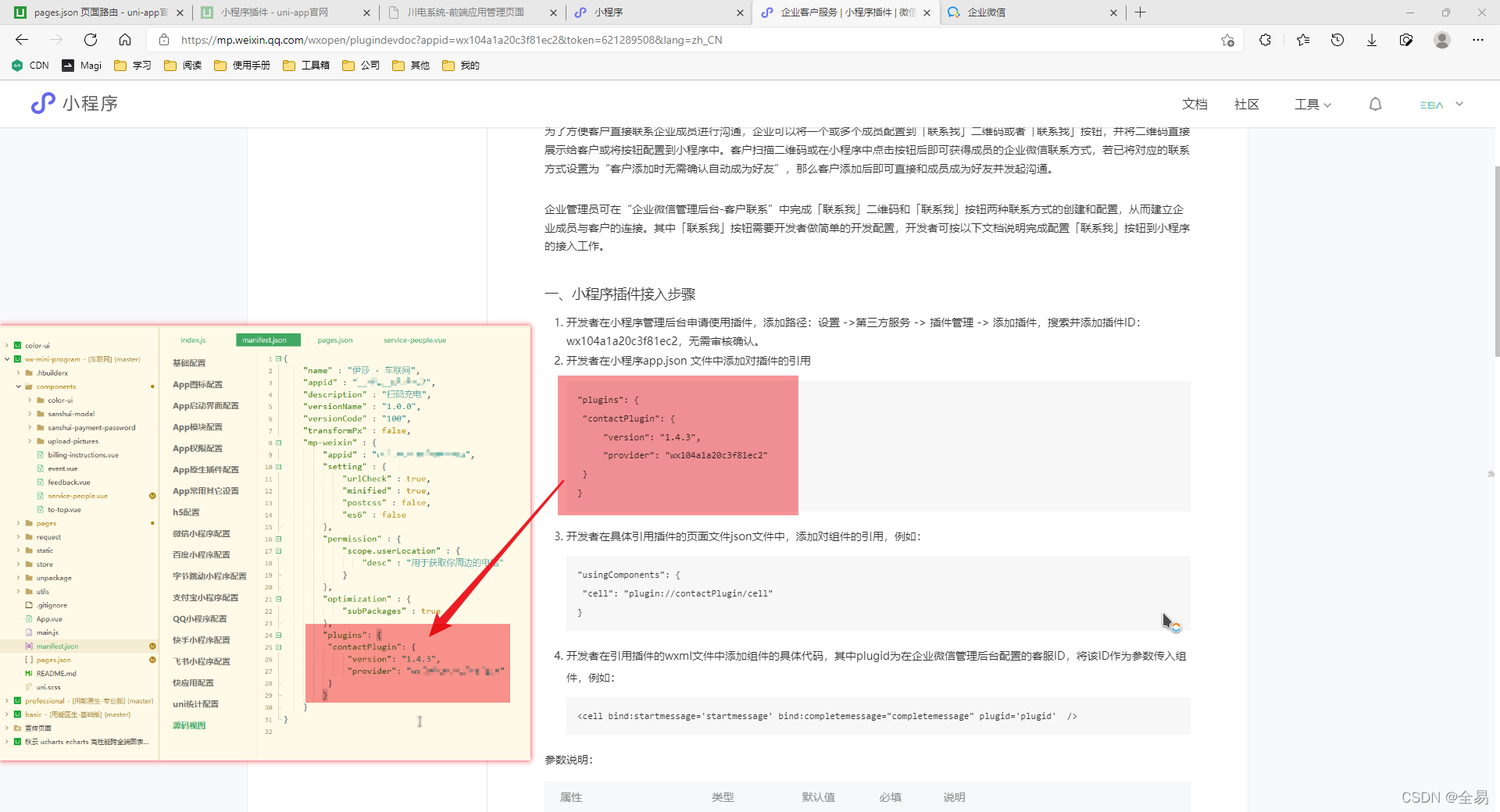The height and width of the screenshot is (812, 1500).
Task: Switch to the 企业微信 tab
Action: (1031, 12)
